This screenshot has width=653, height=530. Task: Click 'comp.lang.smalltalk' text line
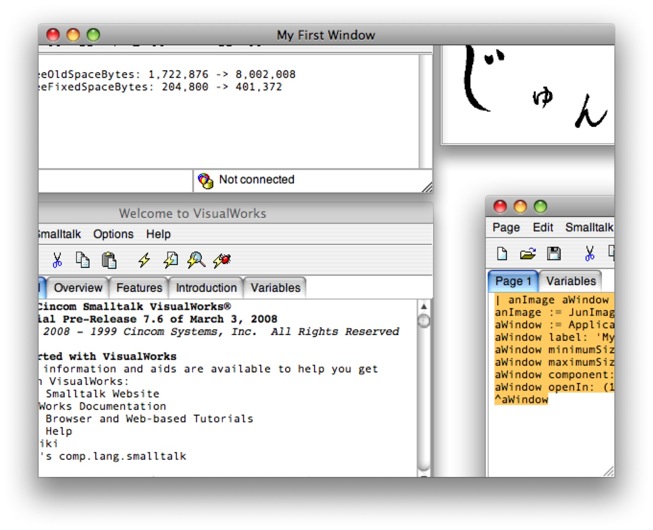pos(122,456)
